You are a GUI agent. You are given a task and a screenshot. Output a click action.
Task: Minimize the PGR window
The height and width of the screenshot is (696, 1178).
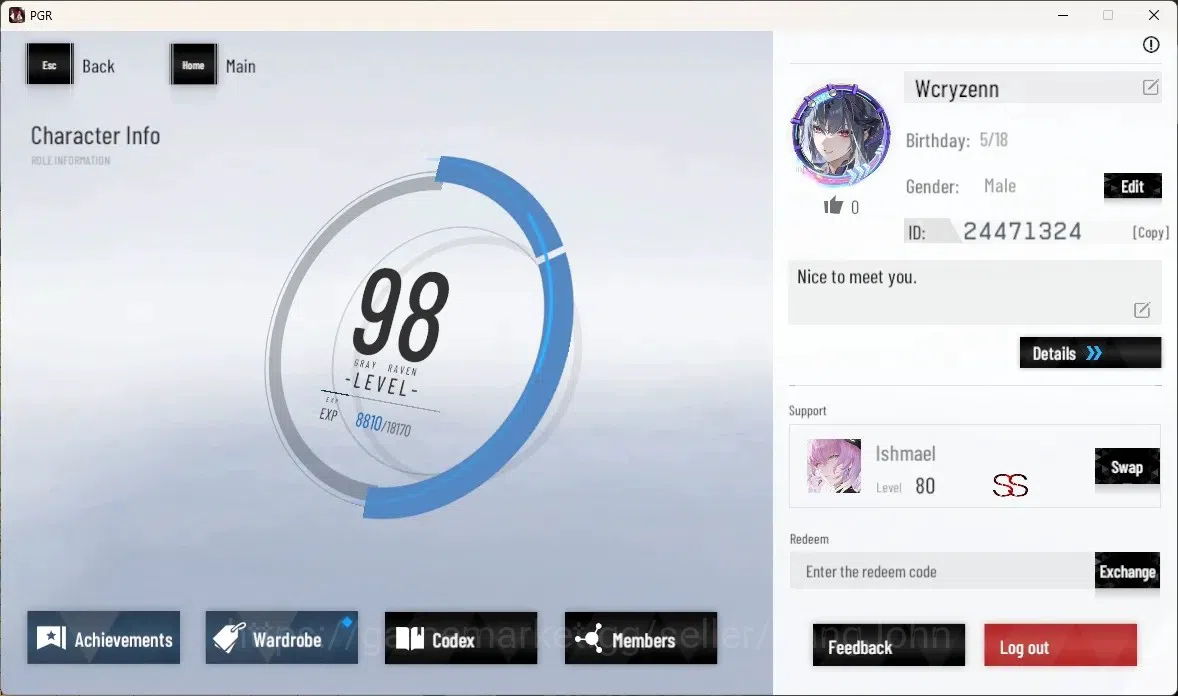point(1063,15)
